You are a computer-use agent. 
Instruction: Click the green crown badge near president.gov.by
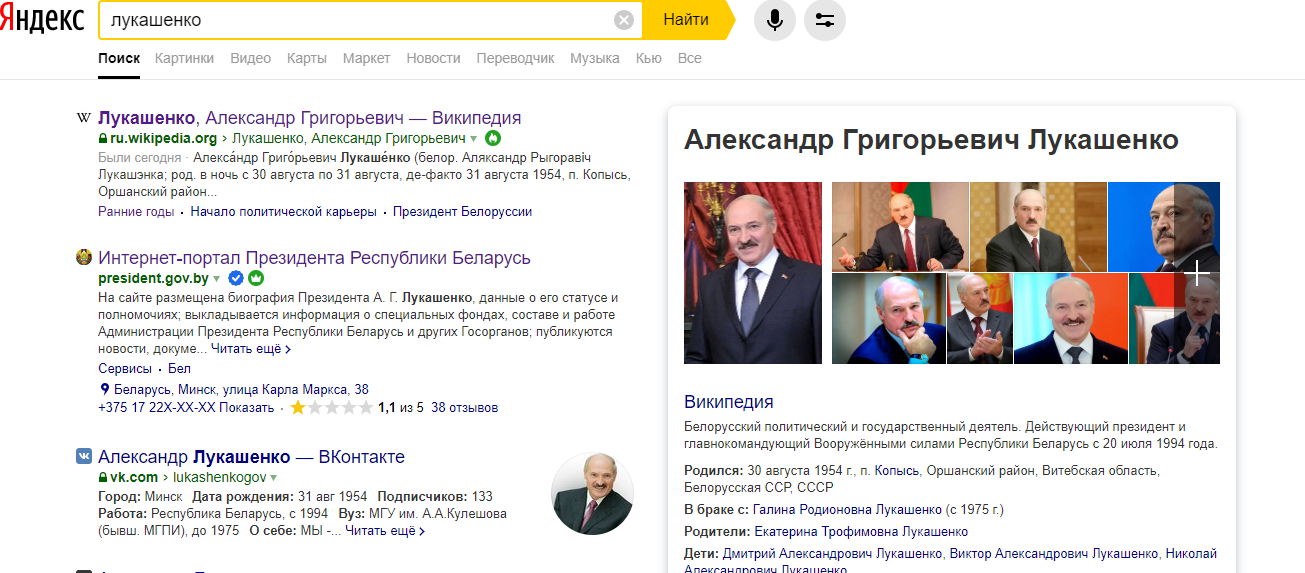pos(255,278)
